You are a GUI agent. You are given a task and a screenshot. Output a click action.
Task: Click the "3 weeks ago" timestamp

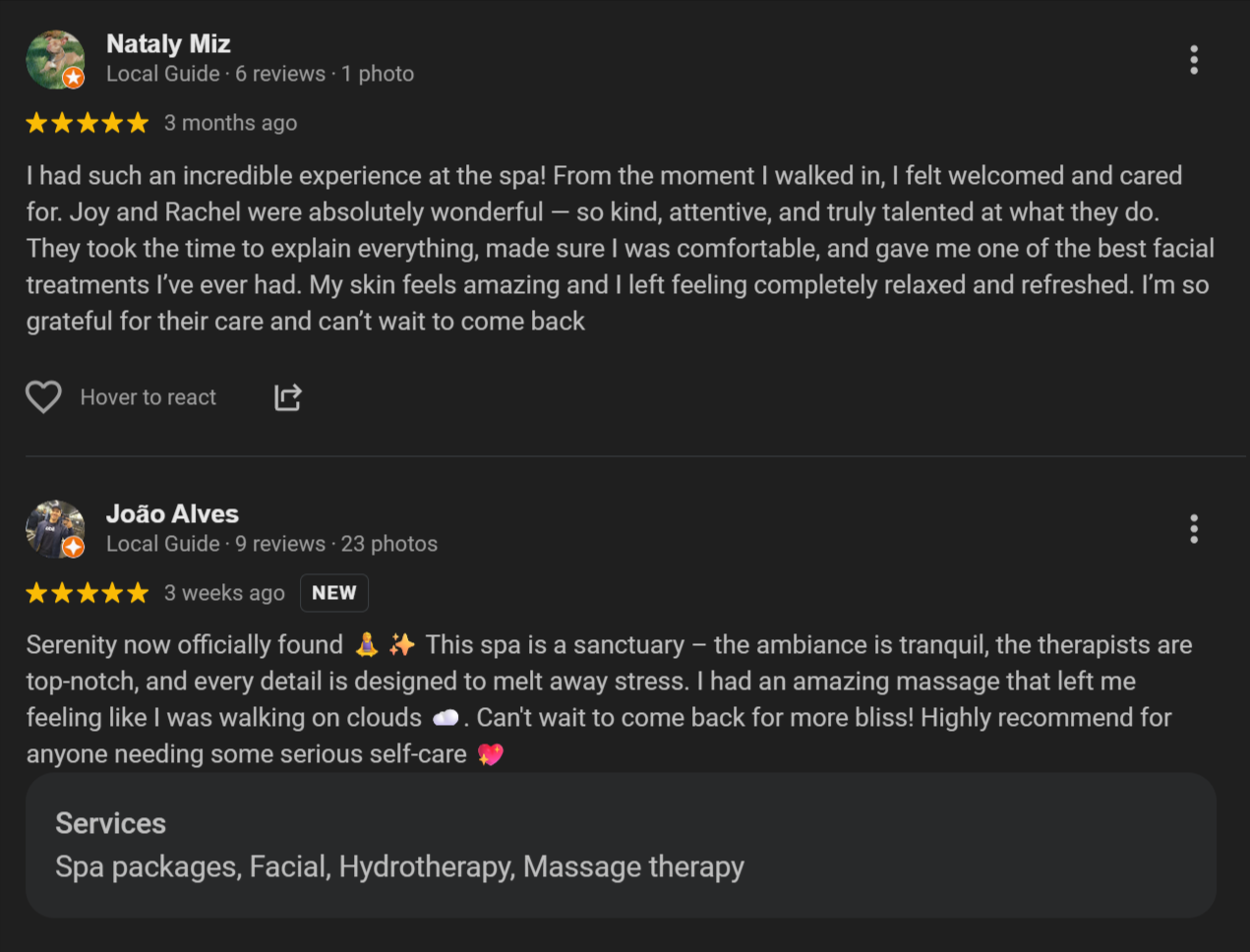click(x=224, y=593)
